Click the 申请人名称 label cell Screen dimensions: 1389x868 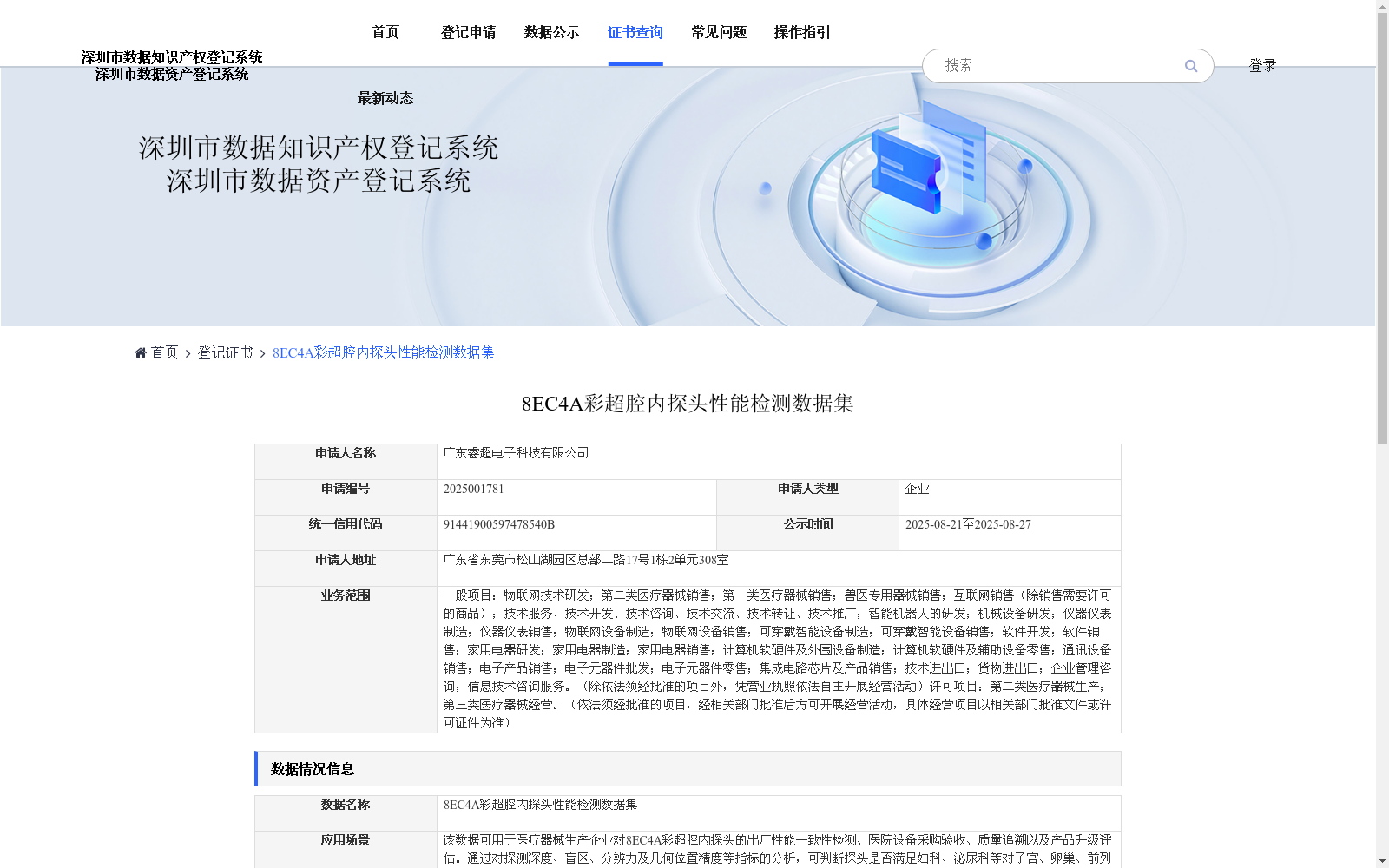click(346, 462)
